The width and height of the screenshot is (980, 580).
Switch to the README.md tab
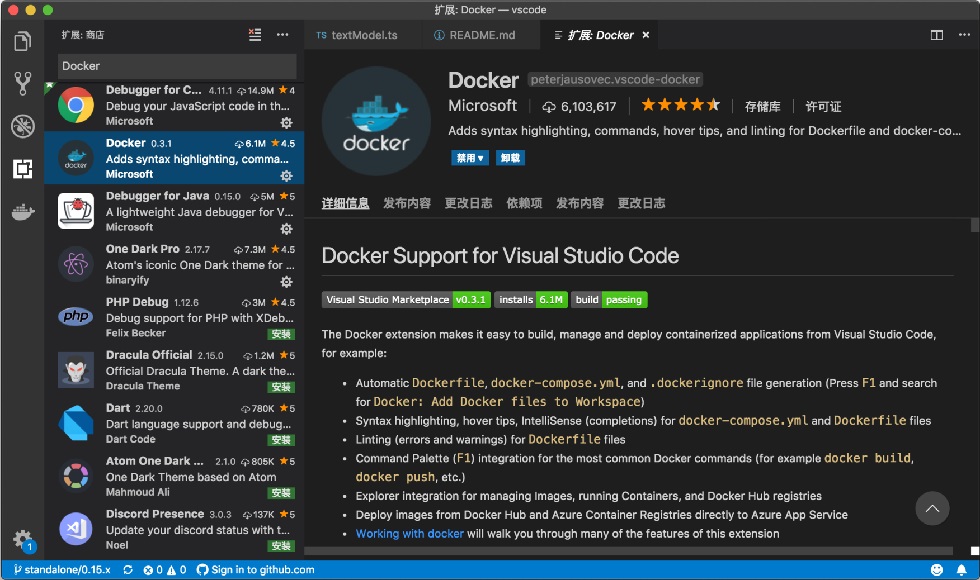pyautogui.click(x=475, y=35)
